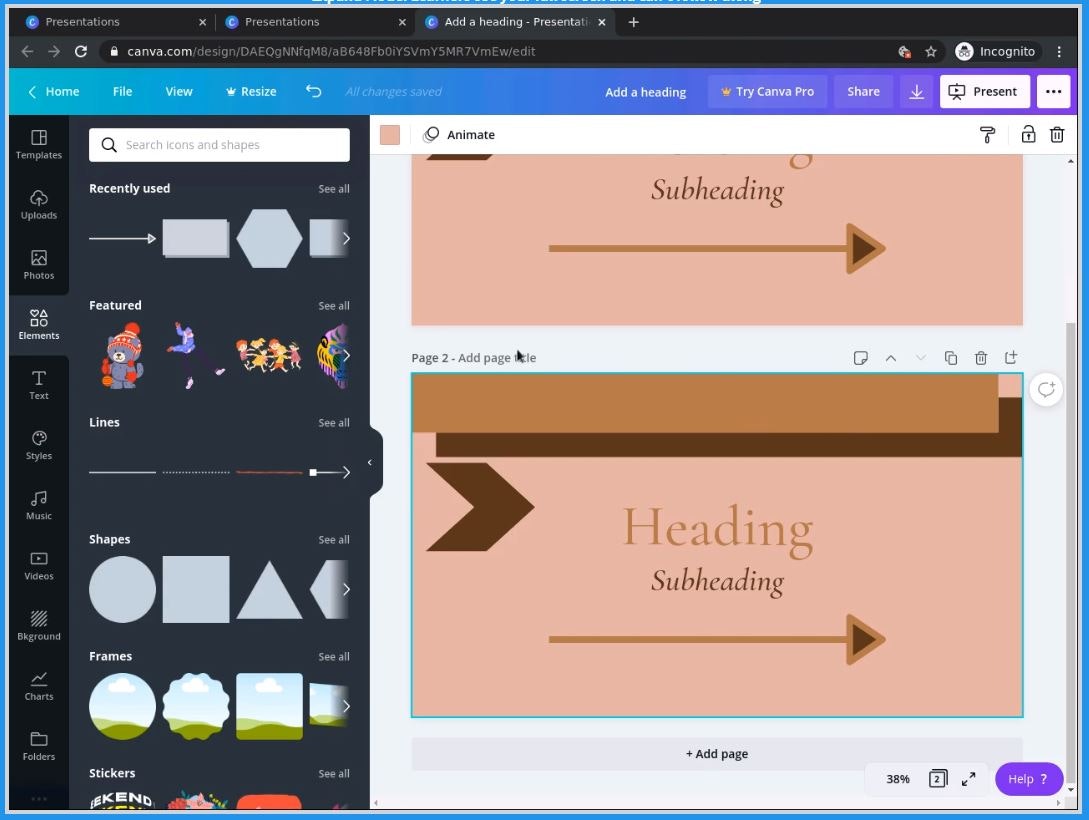
Task: Click the trash icon in top toolbar
Action: tap(1057, 135)
